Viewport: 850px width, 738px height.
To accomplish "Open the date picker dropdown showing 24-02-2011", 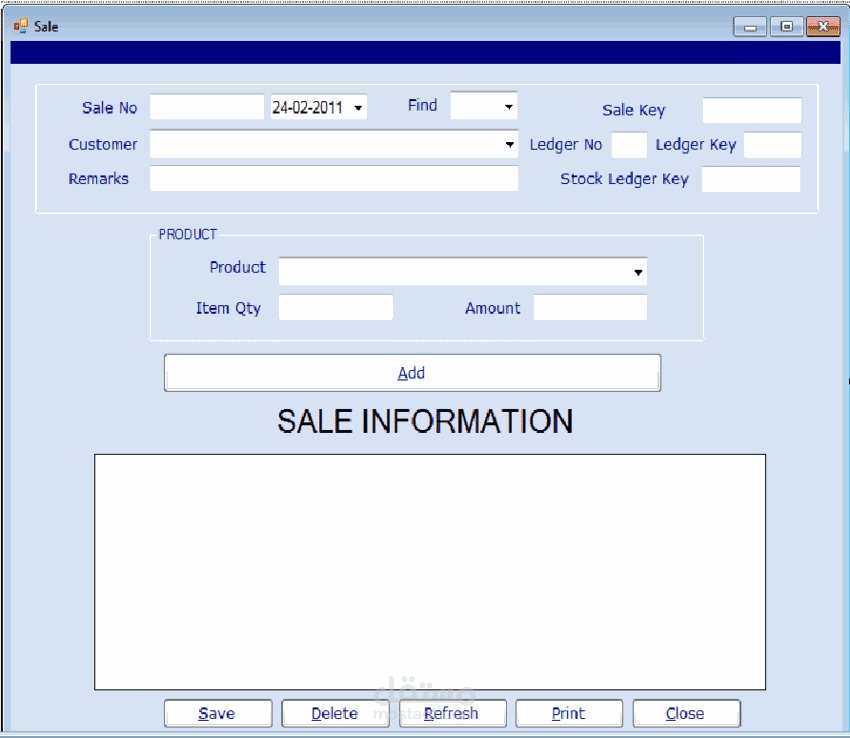I will tap(358, 107).
